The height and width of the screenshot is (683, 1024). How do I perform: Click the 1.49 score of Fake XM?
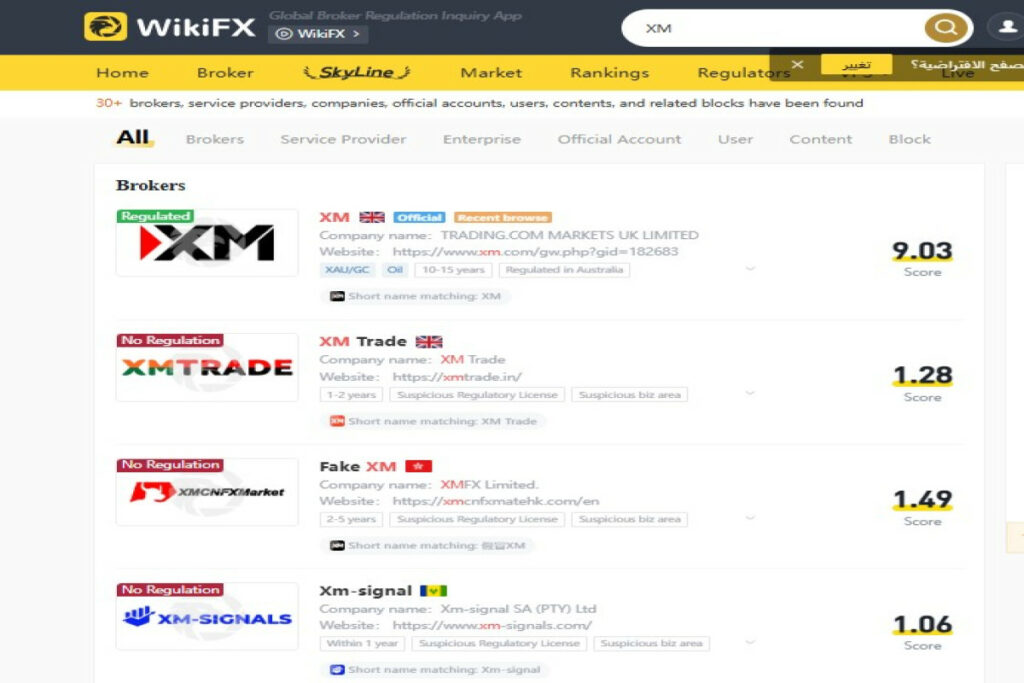click(x=922, y=500)
